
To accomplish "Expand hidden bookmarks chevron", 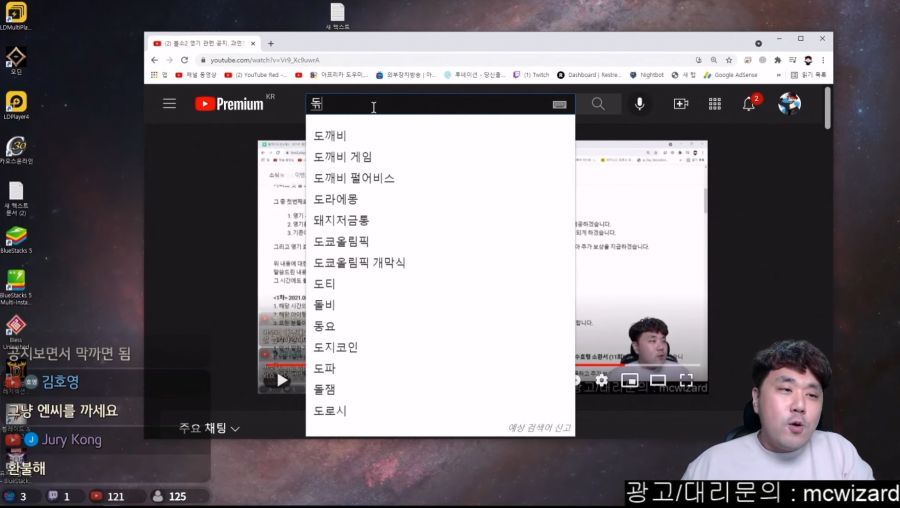I will tap(778, 75).
